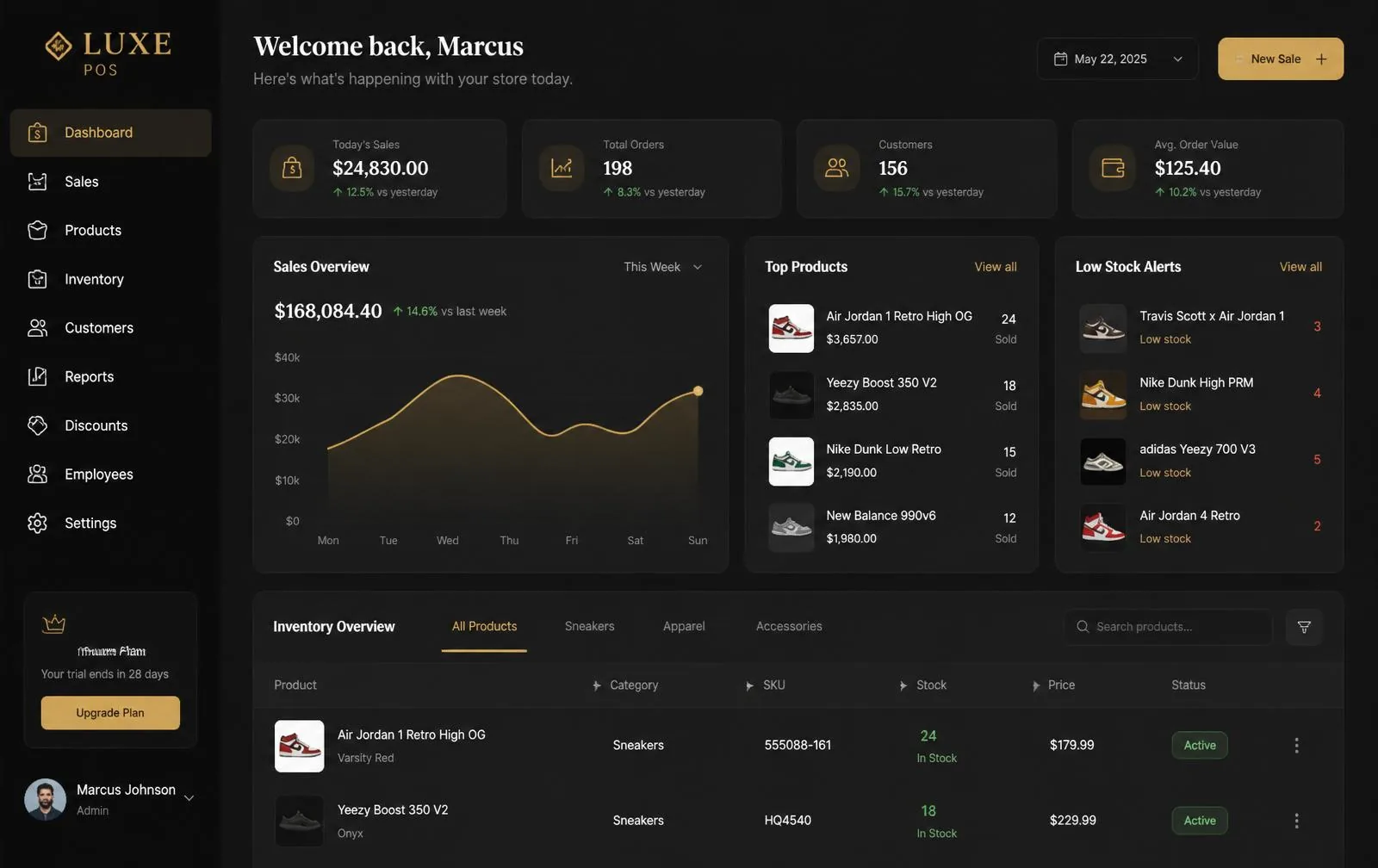1378x868 pixels.
Task: Open Products in the sidebar
Action: pyautogui.click(x=110, y=230)
